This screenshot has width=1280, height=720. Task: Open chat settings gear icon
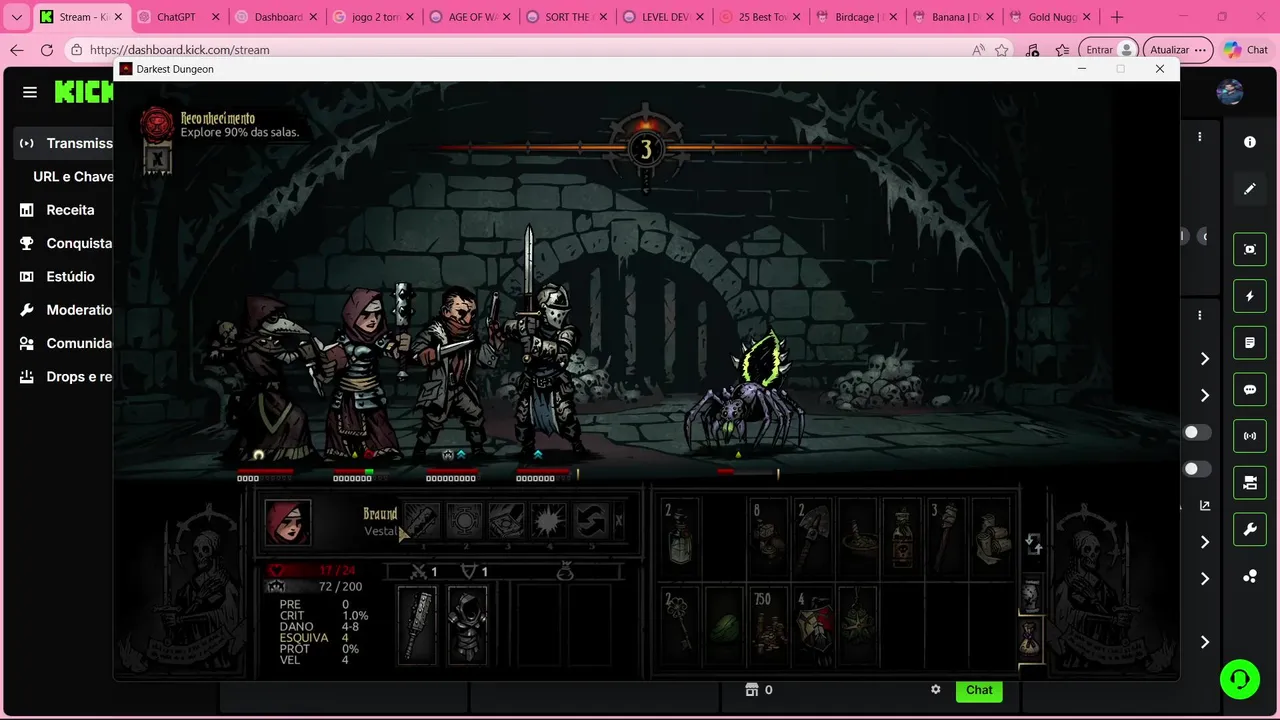[936, 690]
